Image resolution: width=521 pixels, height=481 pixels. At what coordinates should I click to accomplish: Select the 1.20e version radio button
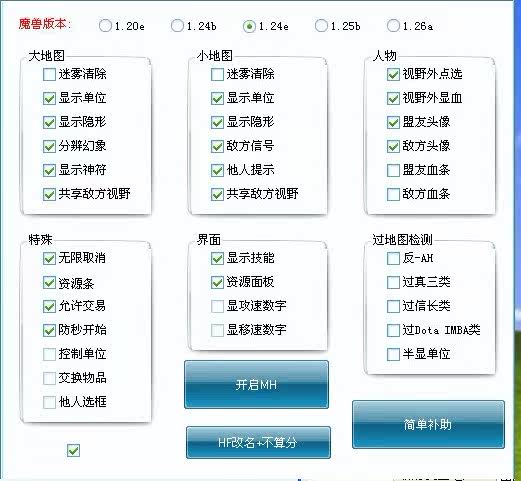(x=105, y=26)
